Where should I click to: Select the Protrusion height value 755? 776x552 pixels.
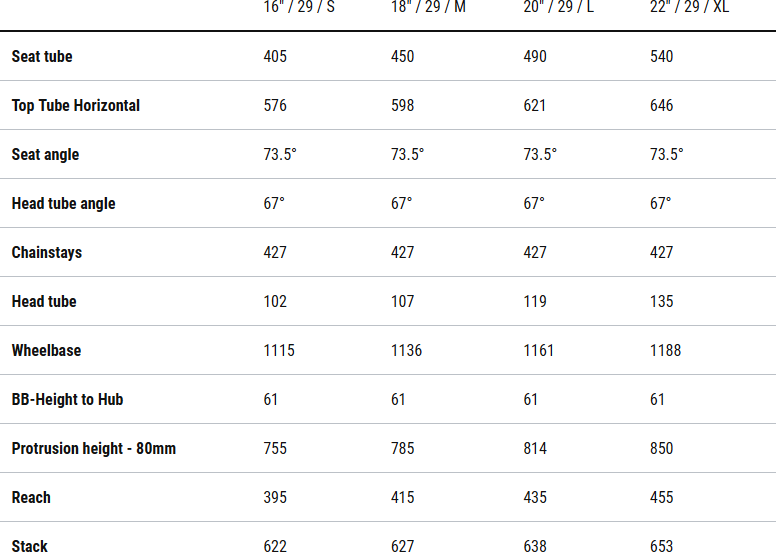pyautogui.click(x=275, y=448)
